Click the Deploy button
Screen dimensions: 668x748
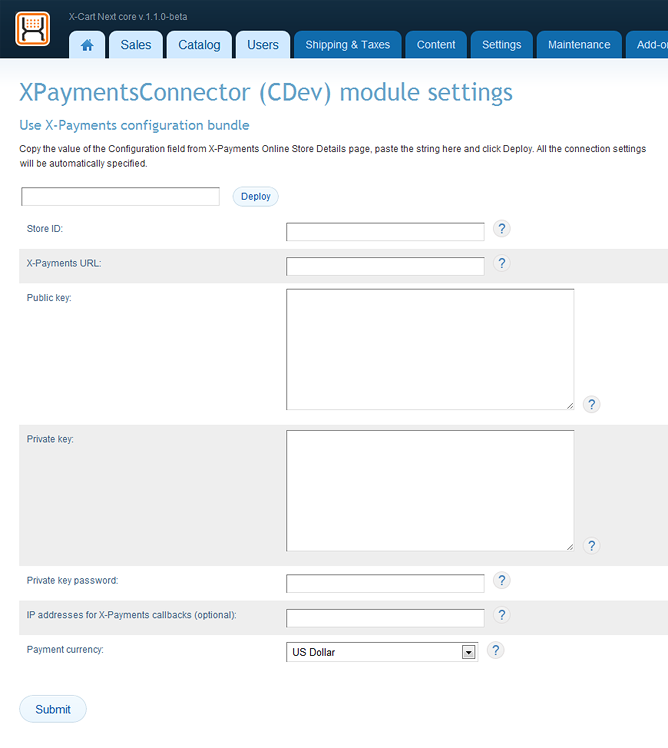[x=255, y=197]
